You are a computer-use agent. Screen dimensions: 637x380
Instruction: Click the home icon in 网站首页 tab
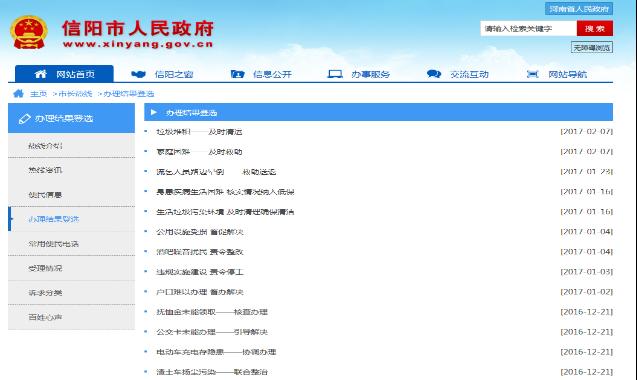(41, 74)
